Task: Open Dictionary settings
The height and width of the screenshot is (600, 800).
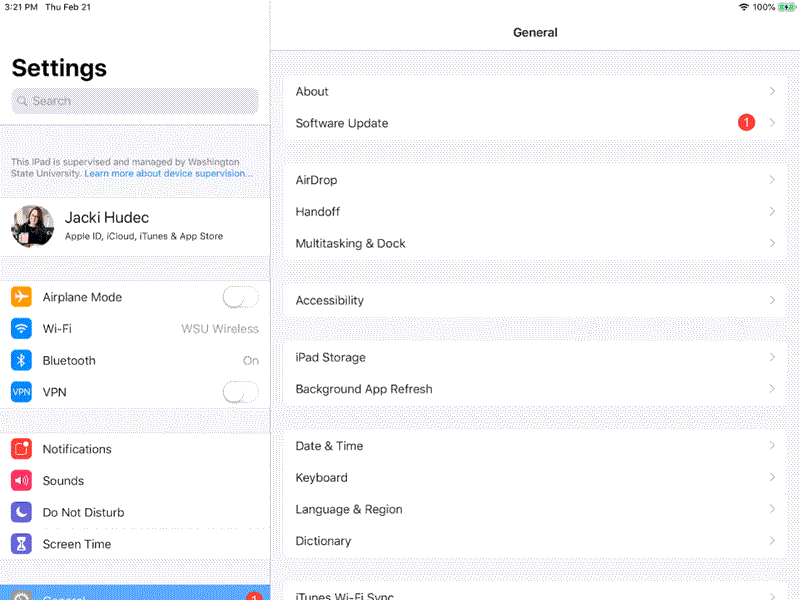Action: pyautogui.click(x=535, y=541)
